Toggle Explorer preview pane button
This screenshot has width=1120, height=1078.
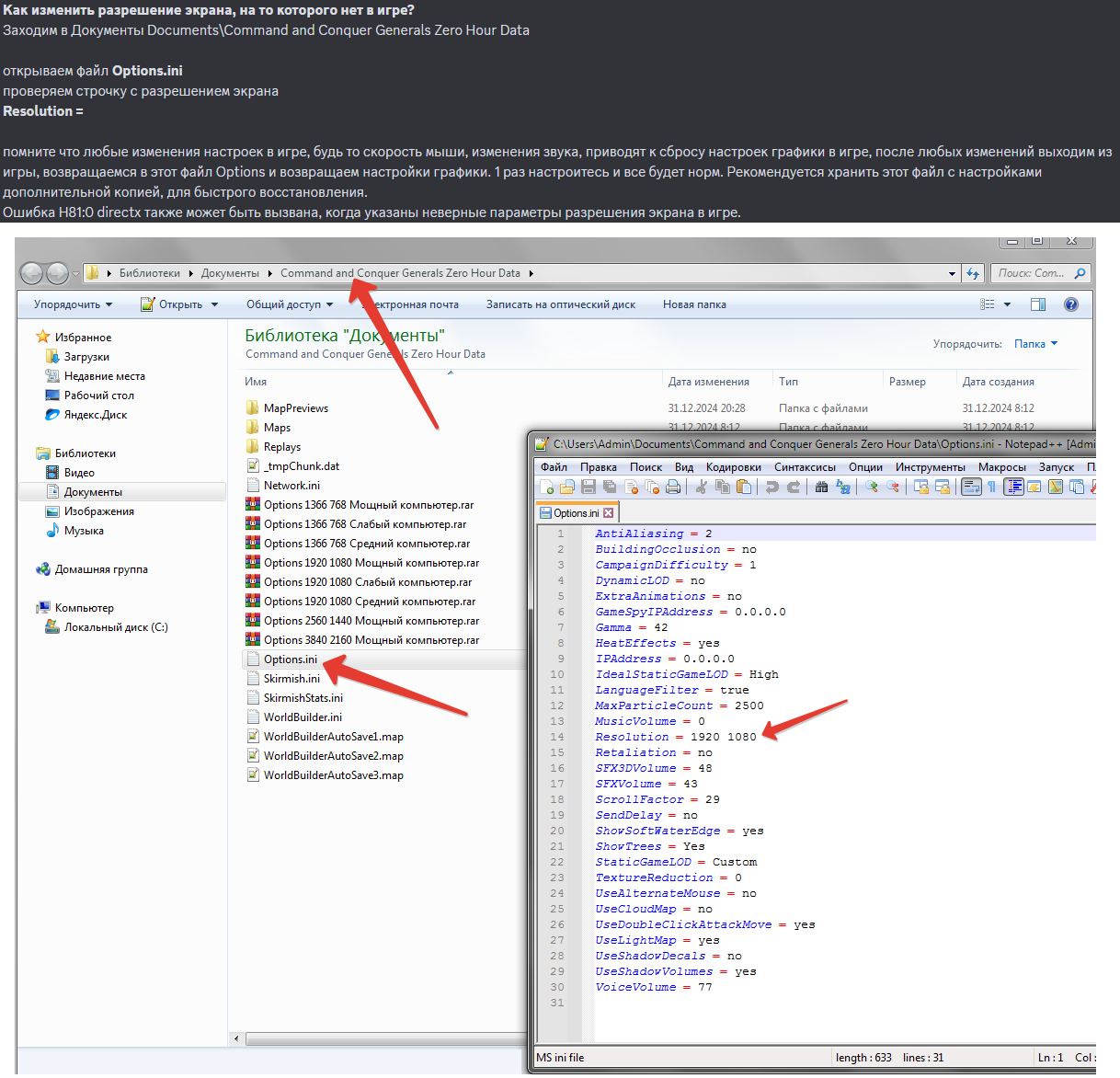[x=1038, y=304]
